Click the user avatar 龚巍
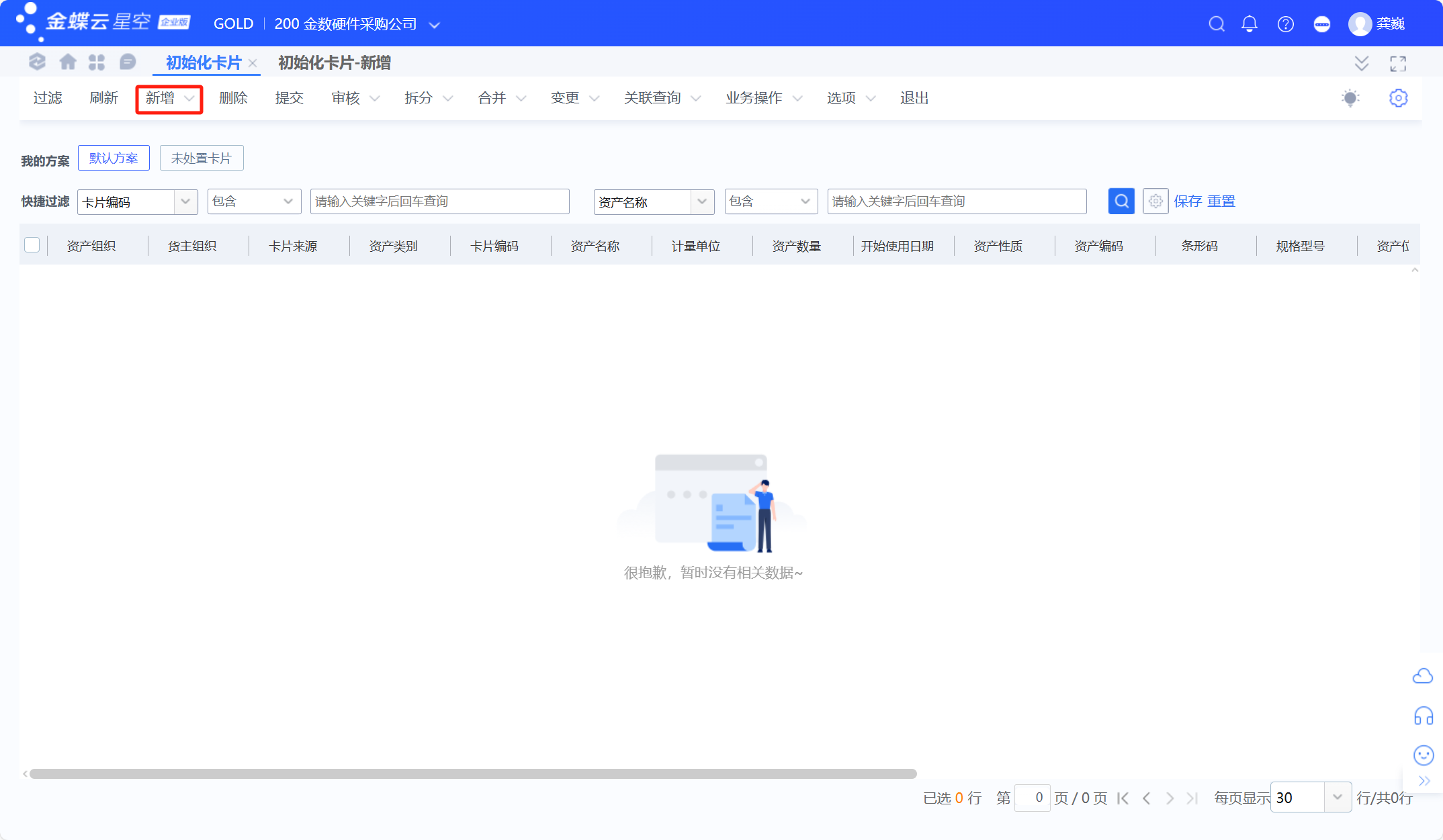Screen dimensions: 1443x840 1376,24
